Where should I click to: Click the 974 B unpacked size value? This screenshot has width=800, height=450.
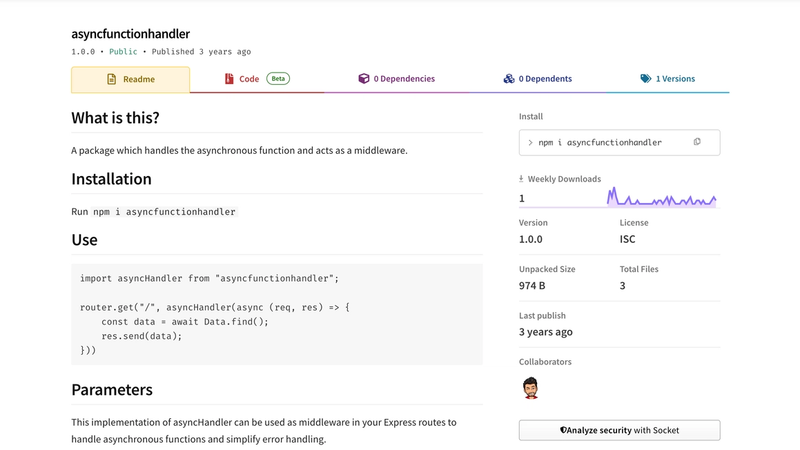click(x=532, y=286)
